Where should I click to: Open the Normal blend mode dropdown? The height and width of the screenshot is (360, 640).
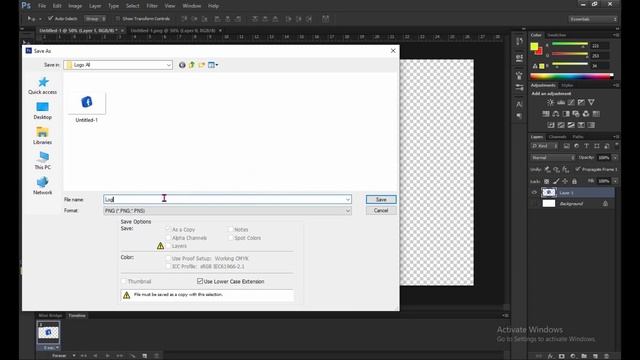click(553, 158)
